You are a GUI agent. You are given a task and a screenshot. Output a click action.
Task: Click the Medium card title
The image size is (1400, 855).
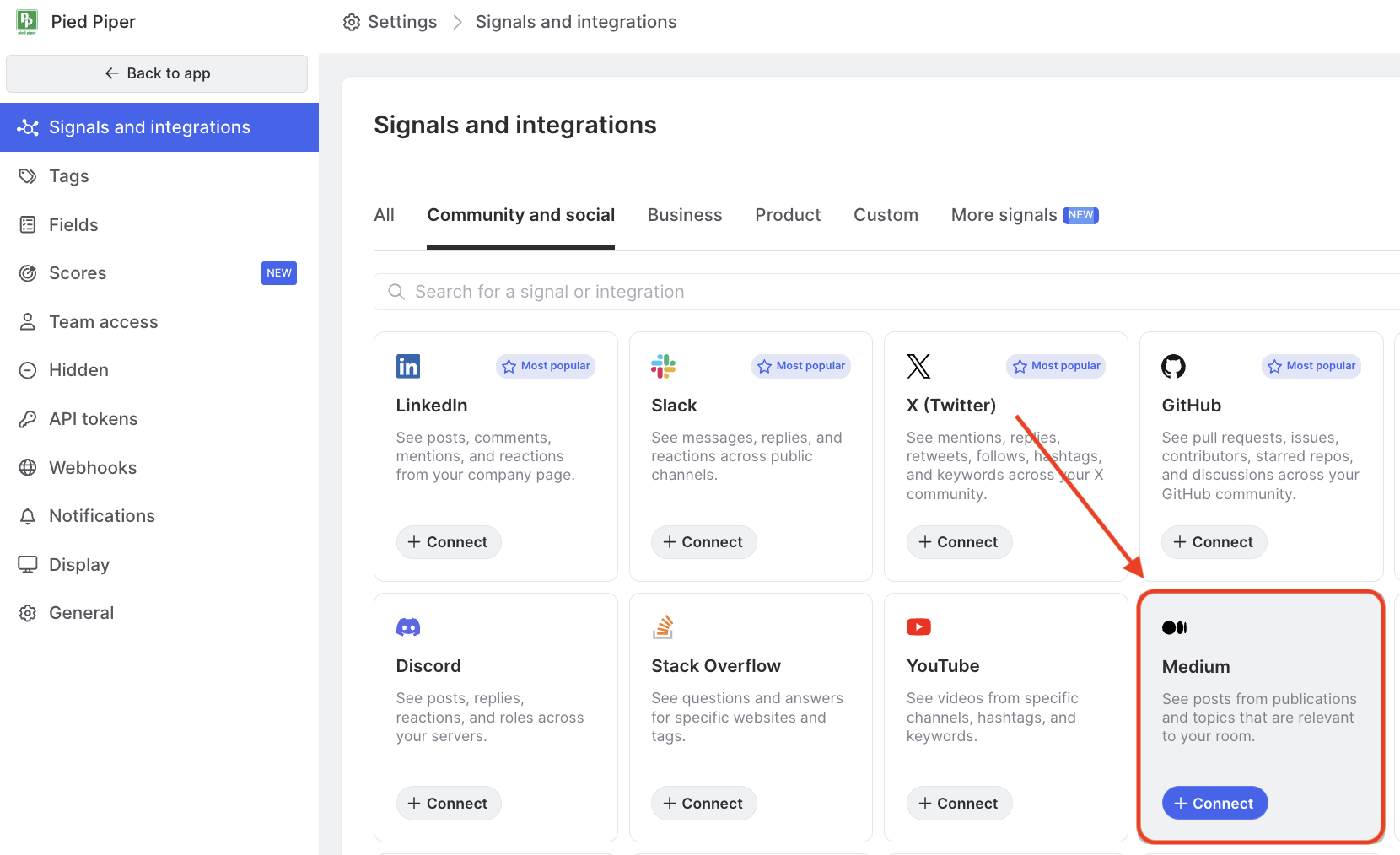(1196, 667)
